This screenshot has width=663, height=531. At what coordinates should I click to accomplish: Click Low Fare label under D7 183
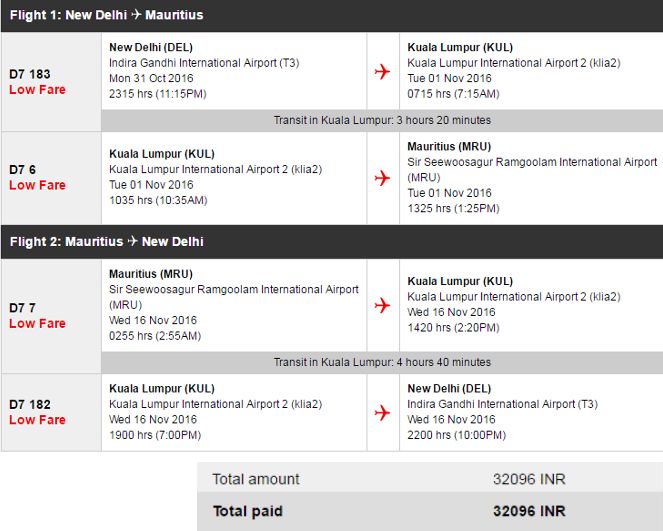click(x=37, y=90)
